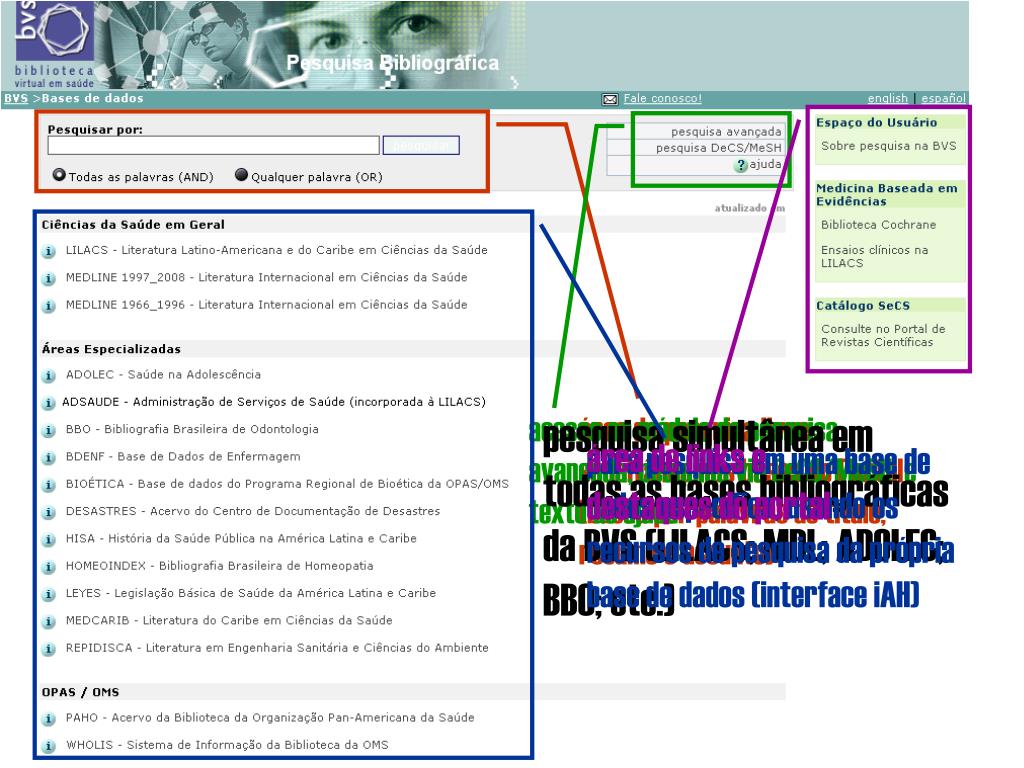Open the HISA info icon
This screenshot has width=1024, height=768.
point(48,540)
